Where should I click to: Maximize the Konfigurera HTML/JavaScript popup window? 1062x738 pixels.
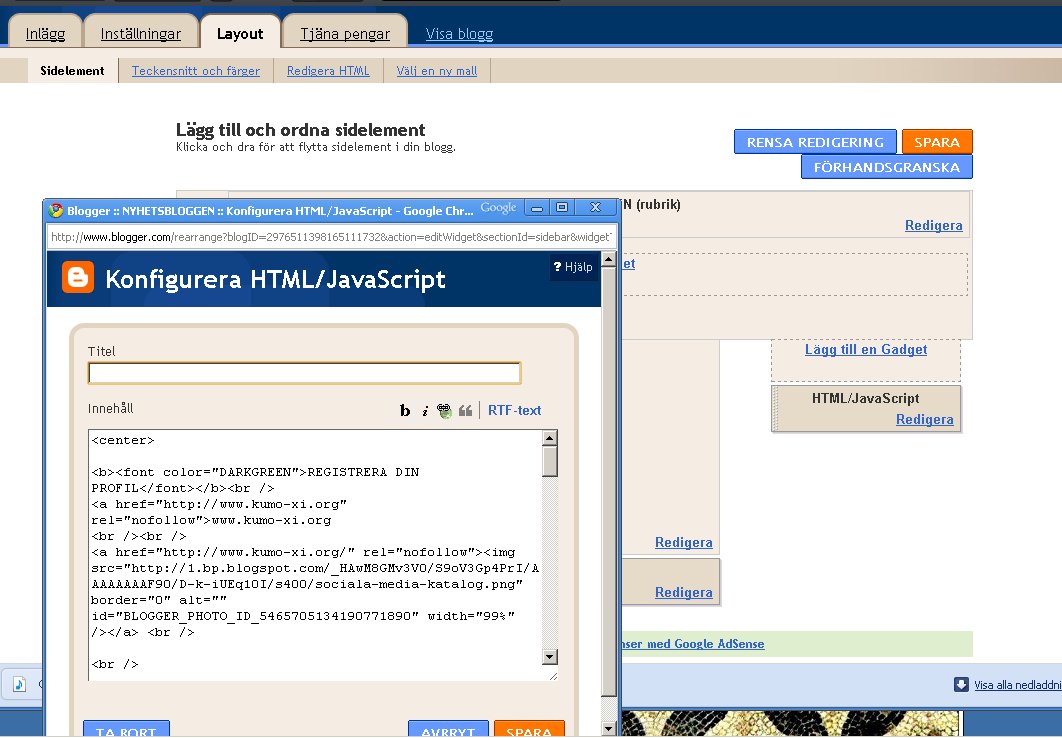pyautogui.click(x=561, y=207)
